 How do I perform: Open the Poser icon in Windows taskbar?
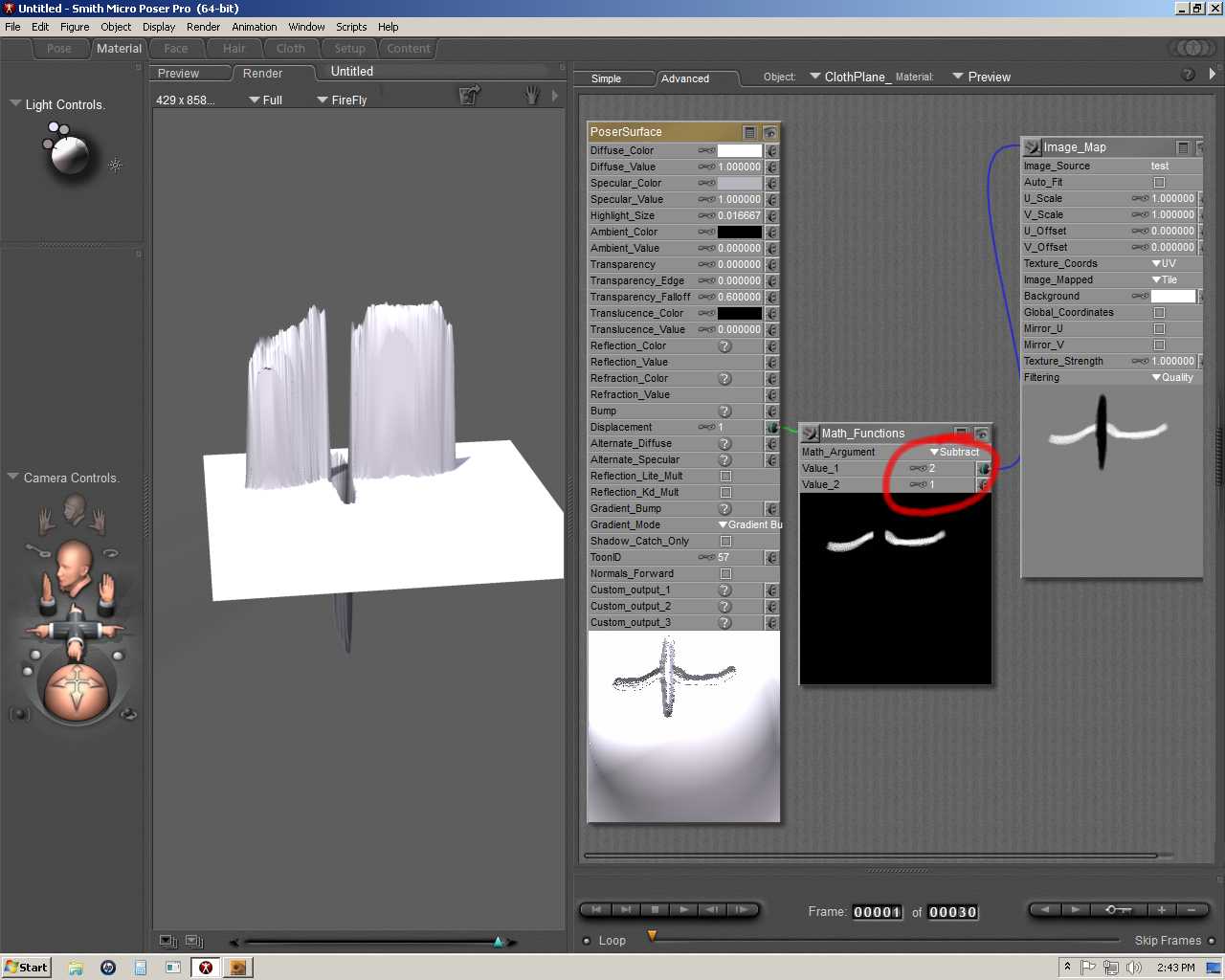click(x=205, y=968)
